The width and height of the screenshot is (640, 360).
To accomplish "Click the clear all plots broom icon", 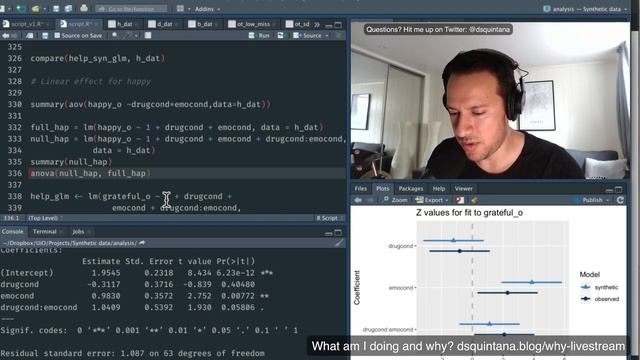I will [474, 200].
